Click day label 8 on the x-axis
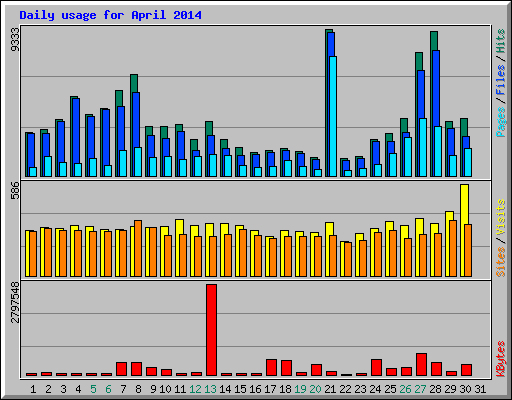 point(138,389)
